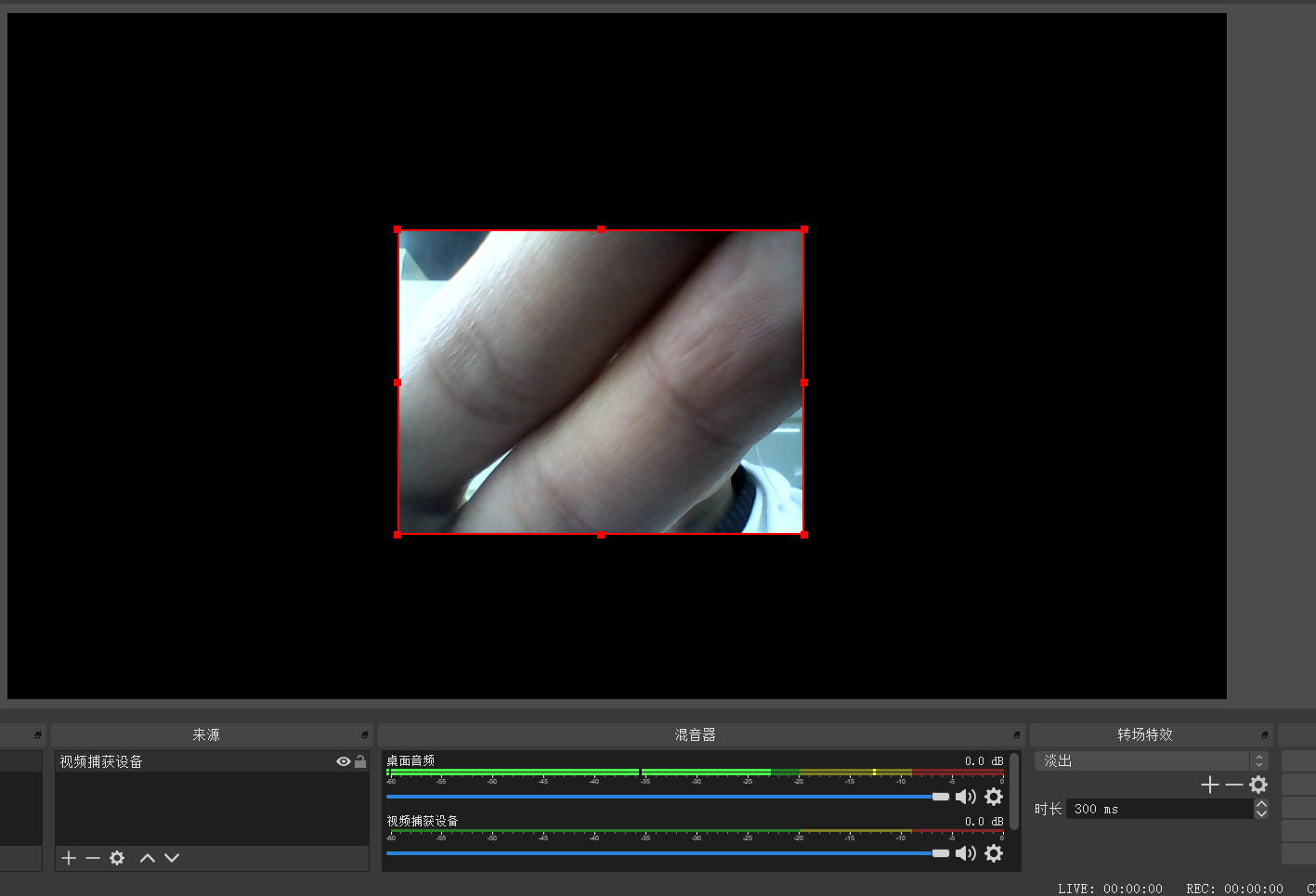
Task: Click the 时长 300 ms input field
Action: tap(1160, 810)
